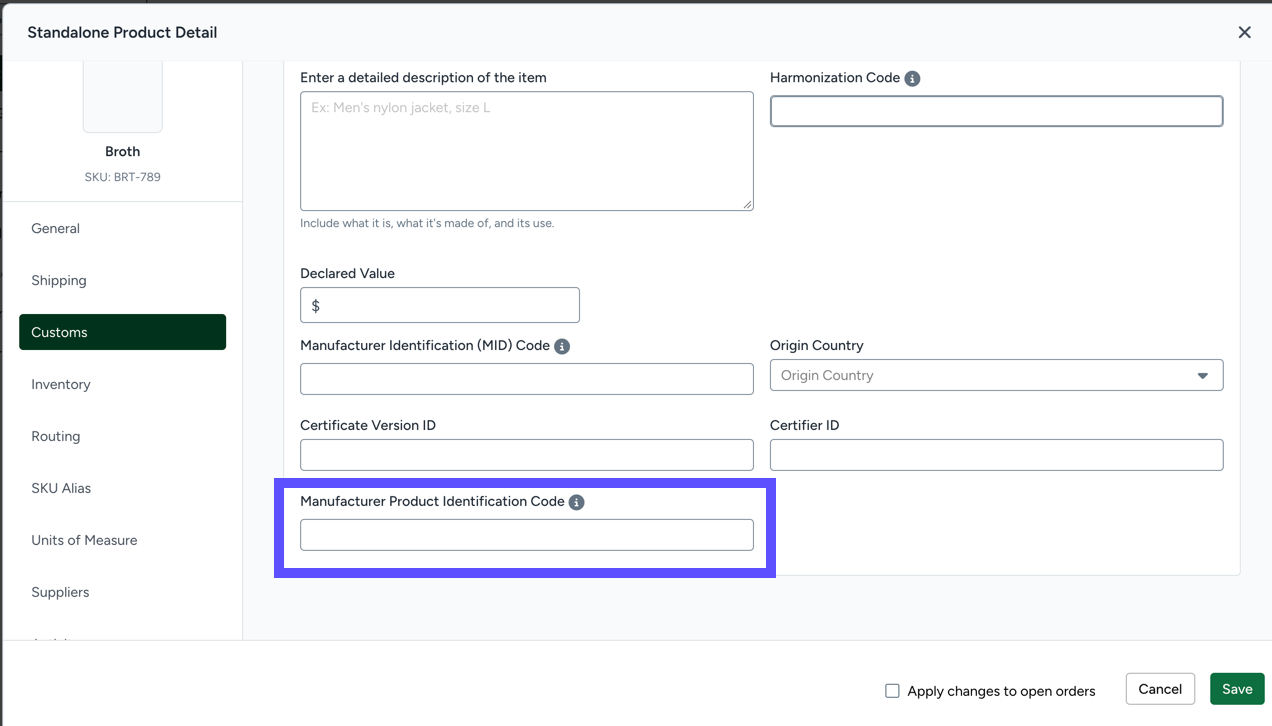Screen dimensions: 1272x726
Task: Toggle Apply changes to open orders checkbox
Action: [892, 691]
